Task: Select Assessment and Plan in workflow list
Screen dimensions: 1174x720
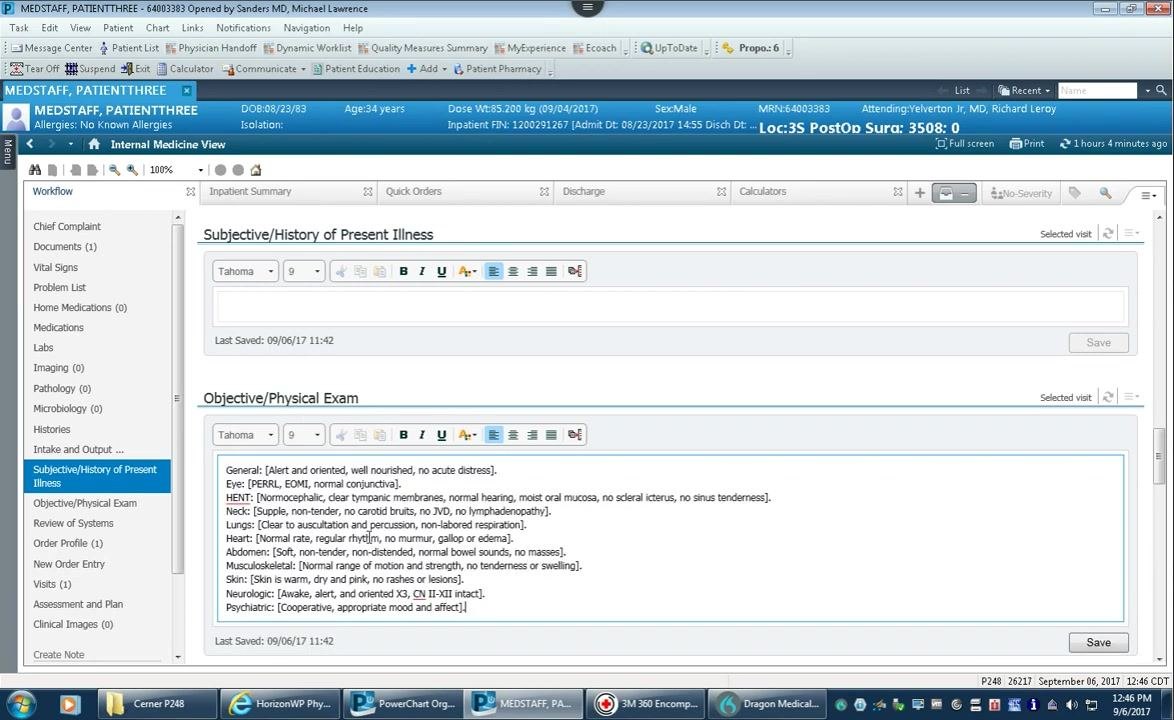Action: [78, 604]
